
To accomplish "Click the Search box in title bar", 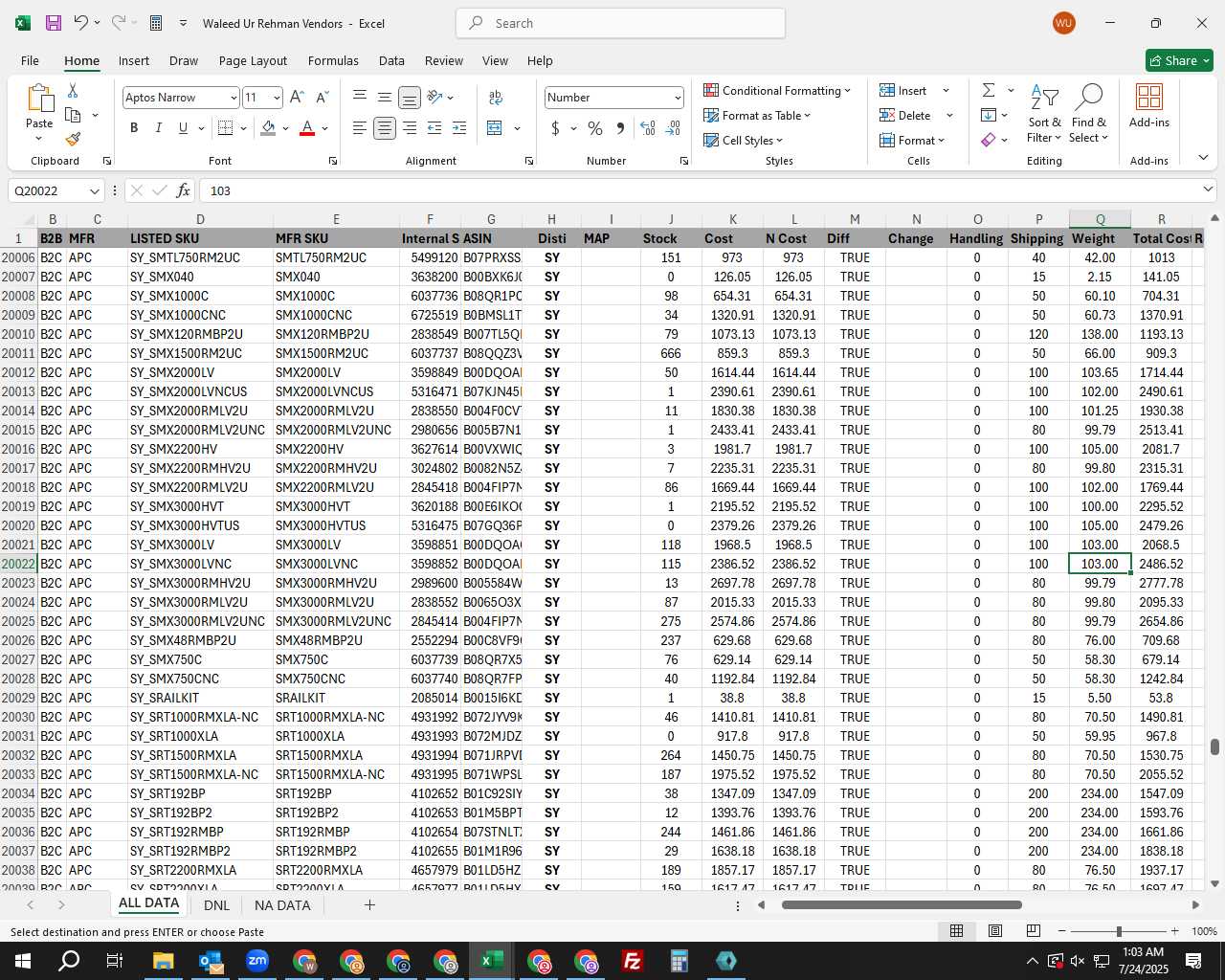I will pos(621,23).
